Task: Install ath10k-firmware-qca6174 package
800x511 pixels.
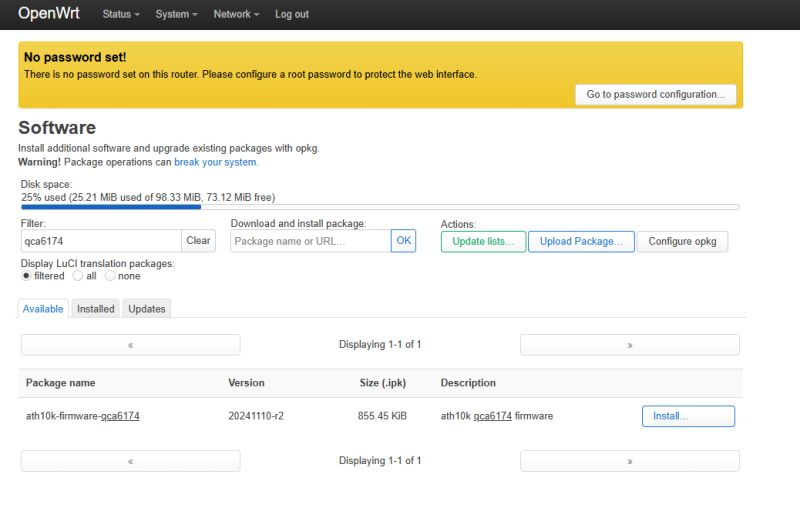Action: point(688,416)
